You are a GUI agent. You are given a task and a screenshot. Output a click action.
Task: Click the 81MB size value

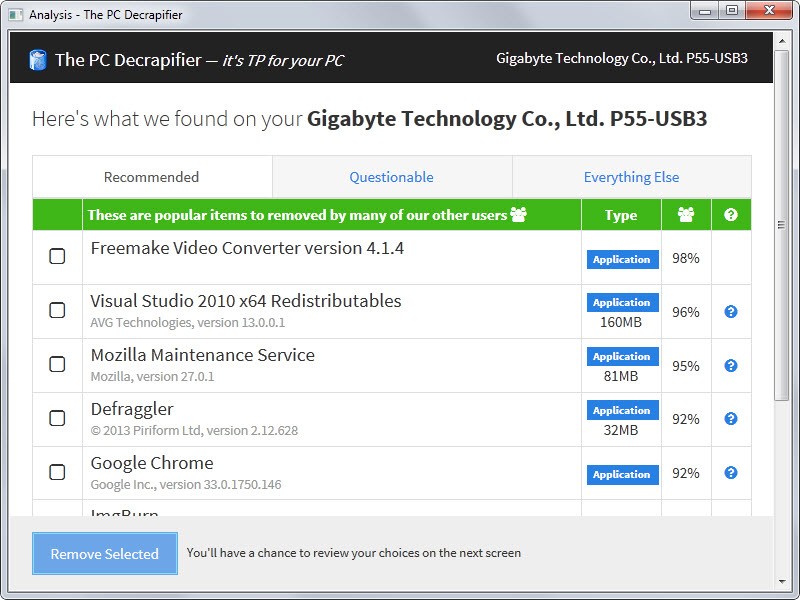(621, 377)
